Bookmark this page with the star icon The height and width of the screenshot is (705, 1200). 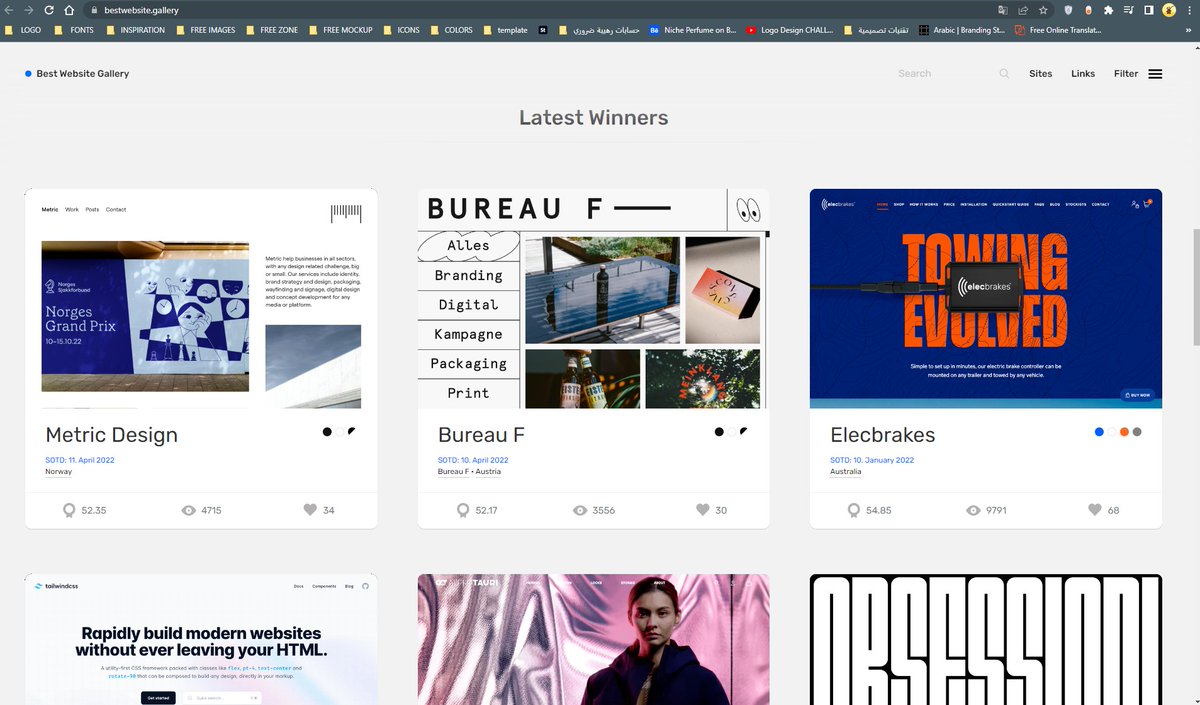pyautogui.click(x=1044, y=10)
